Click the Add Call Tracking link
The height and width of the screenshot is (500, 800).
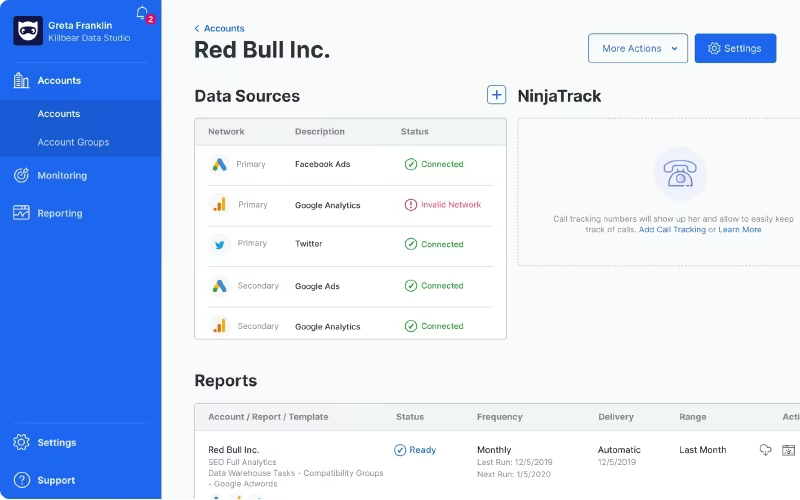click(672, 230)
